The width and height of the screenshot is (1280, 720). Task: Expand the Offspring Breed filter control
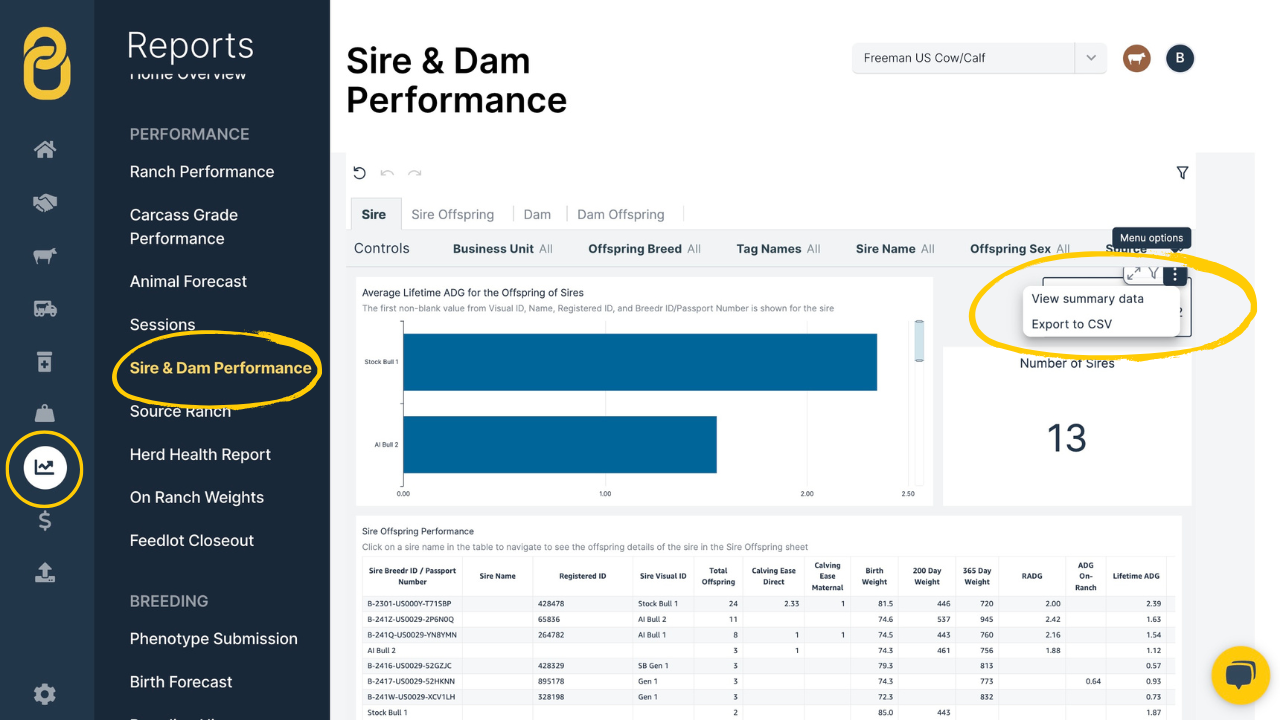click(643, 249)
